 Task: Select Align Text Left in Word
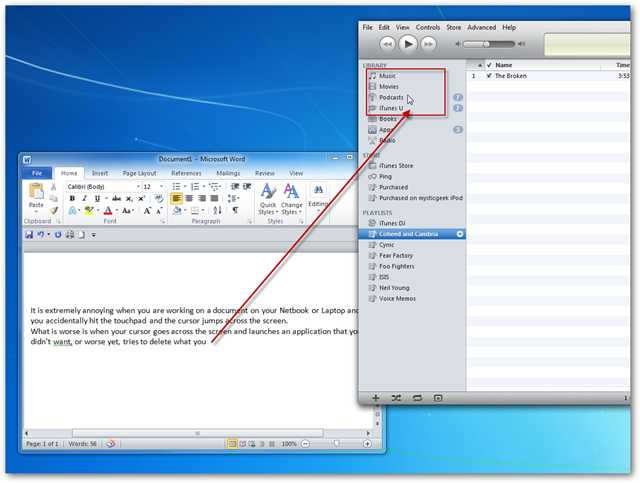(176, 198)
